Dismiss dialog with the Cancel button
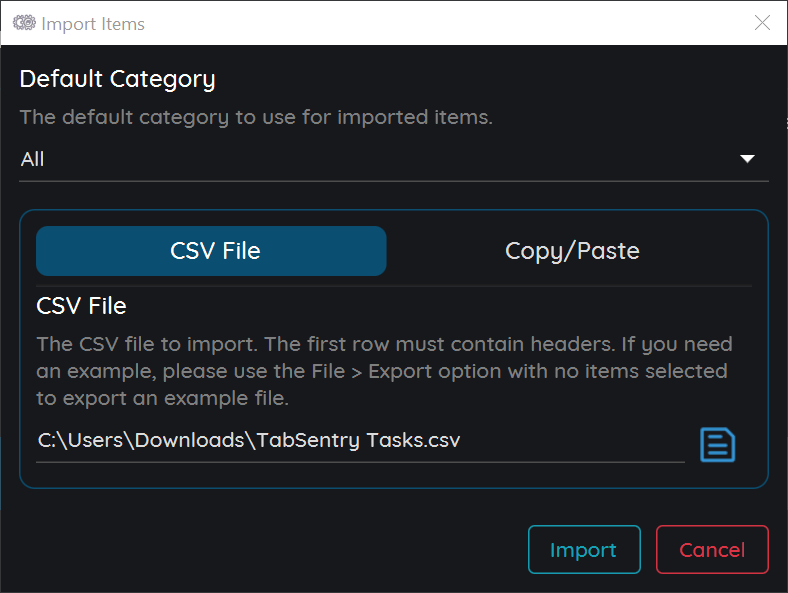The width and height of the screenshot is (788, 593). (712, 549)
